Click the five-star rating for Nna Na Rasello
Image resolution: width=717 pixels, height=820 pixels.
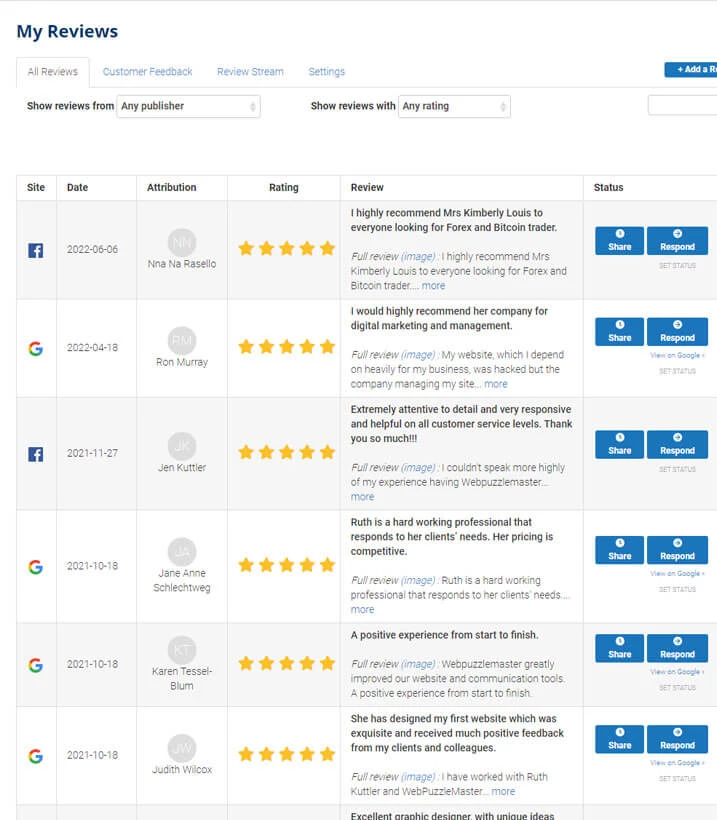tap(286, 248)
